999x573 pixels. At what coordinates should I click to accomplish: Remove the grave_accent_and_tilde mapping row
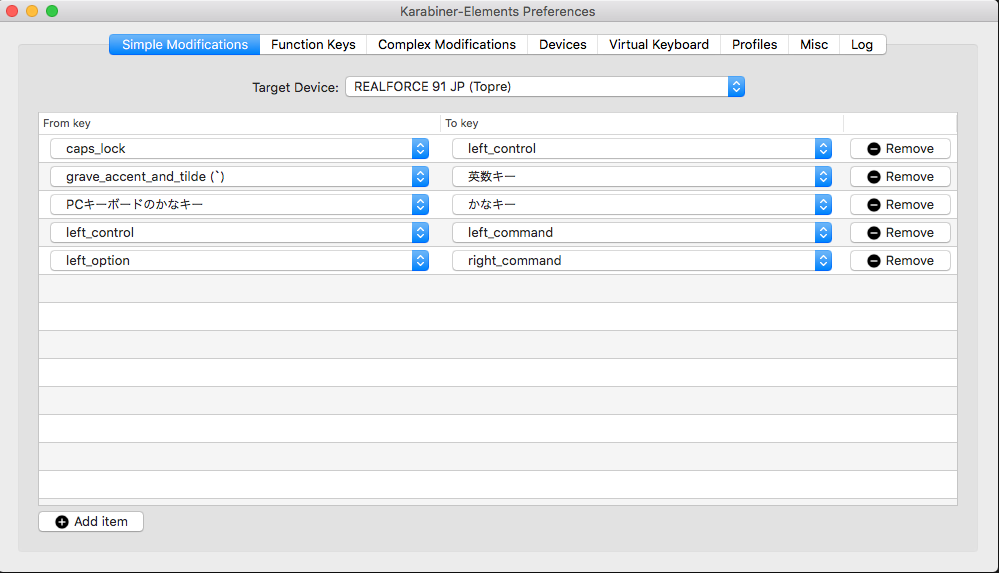900,176
